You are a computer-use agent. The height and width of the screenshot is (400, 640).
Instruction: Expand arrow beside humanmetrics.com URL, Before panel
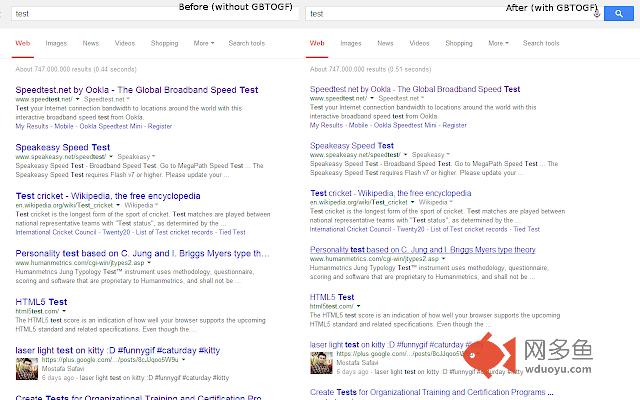[x=149, y=262]
